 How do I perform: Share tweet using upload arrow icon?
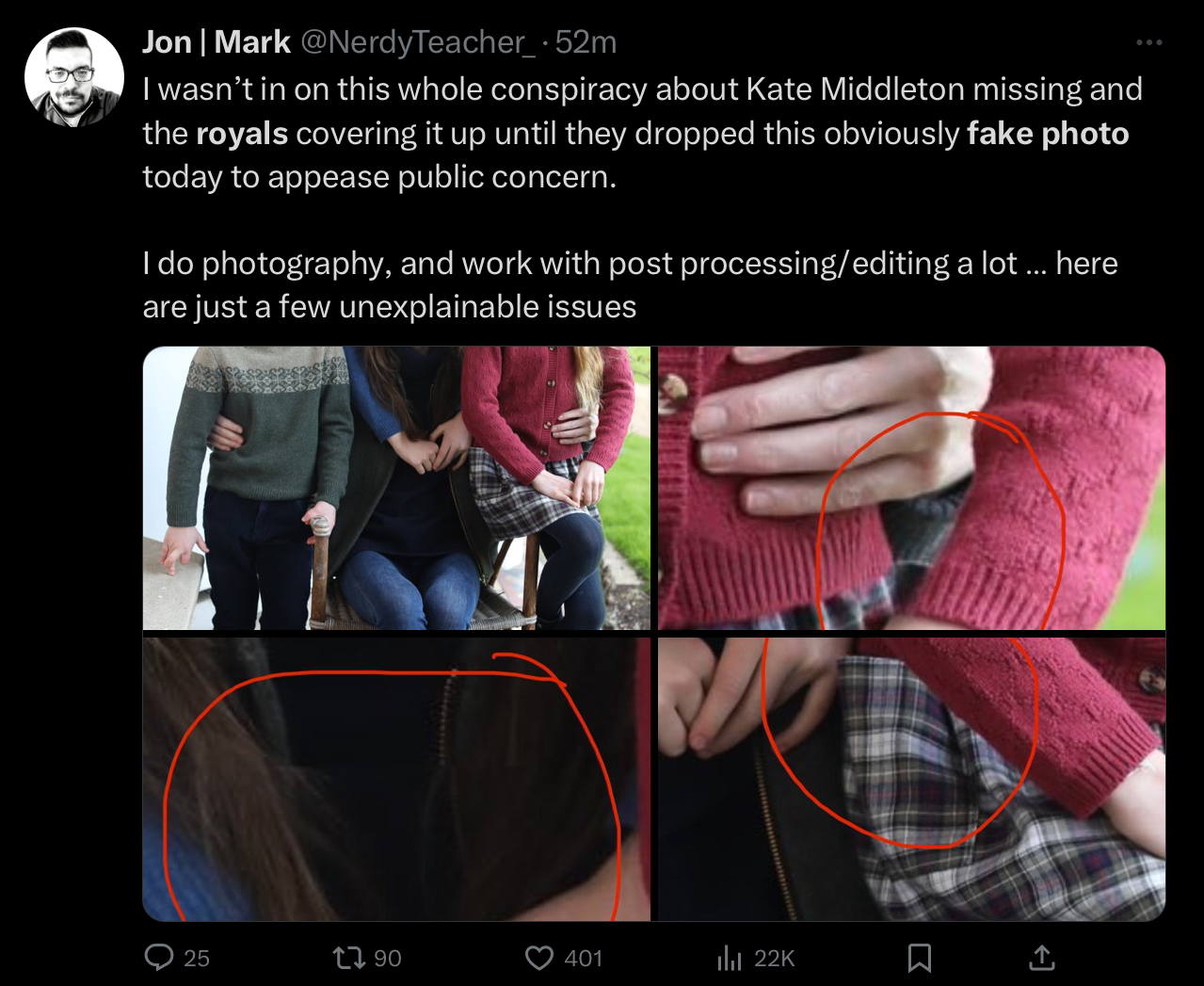pyautogui.click(x=1042, y=958)
